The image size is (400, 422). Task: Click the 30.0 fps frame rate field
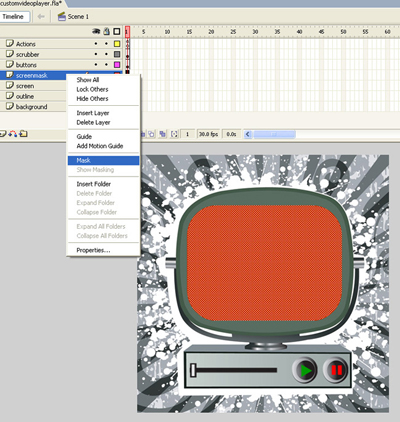coord(209,134)
